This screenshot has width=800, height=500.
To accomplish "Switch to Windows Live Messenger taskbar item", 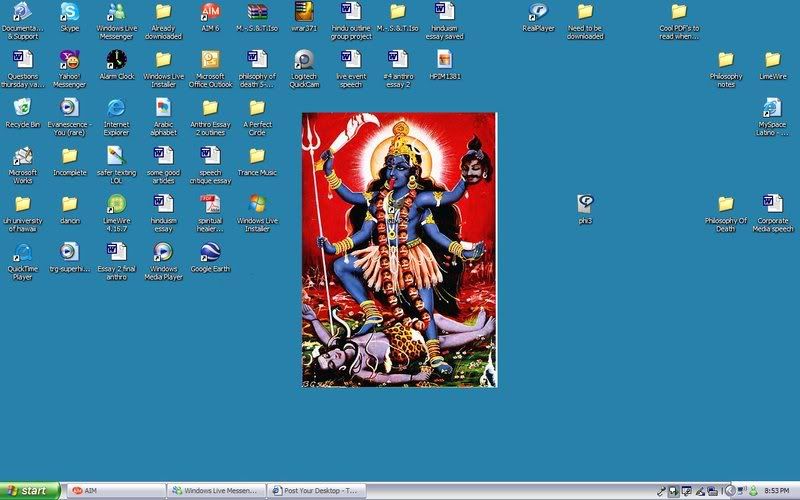I will (x=216, y=491).
